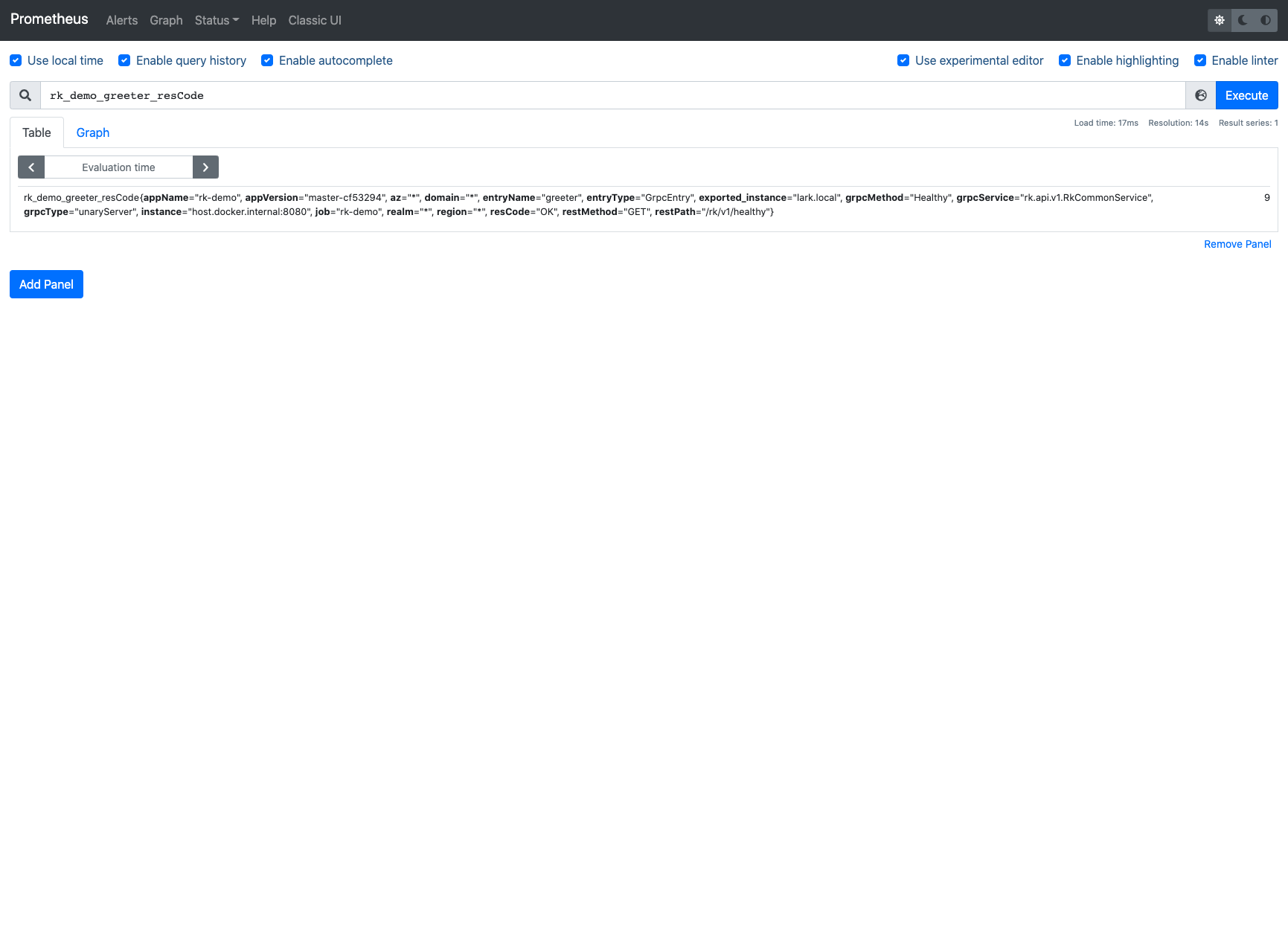This screenshot has width=1288, height=927.
Task: Switch to Classic UI
Action: click(315, 20)
